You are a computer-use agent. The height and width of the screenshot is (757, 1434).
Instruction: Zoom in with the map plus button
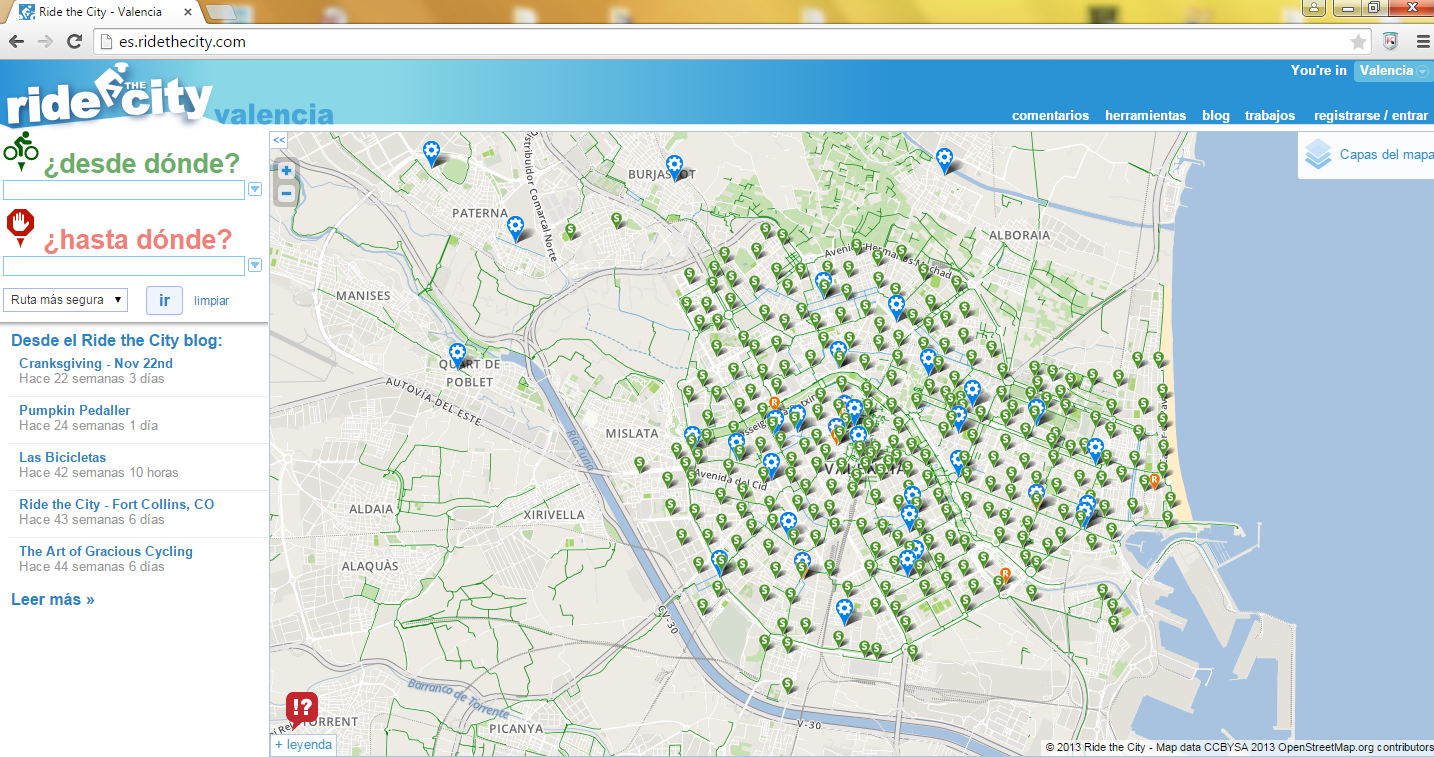click(x=286, y=171)
